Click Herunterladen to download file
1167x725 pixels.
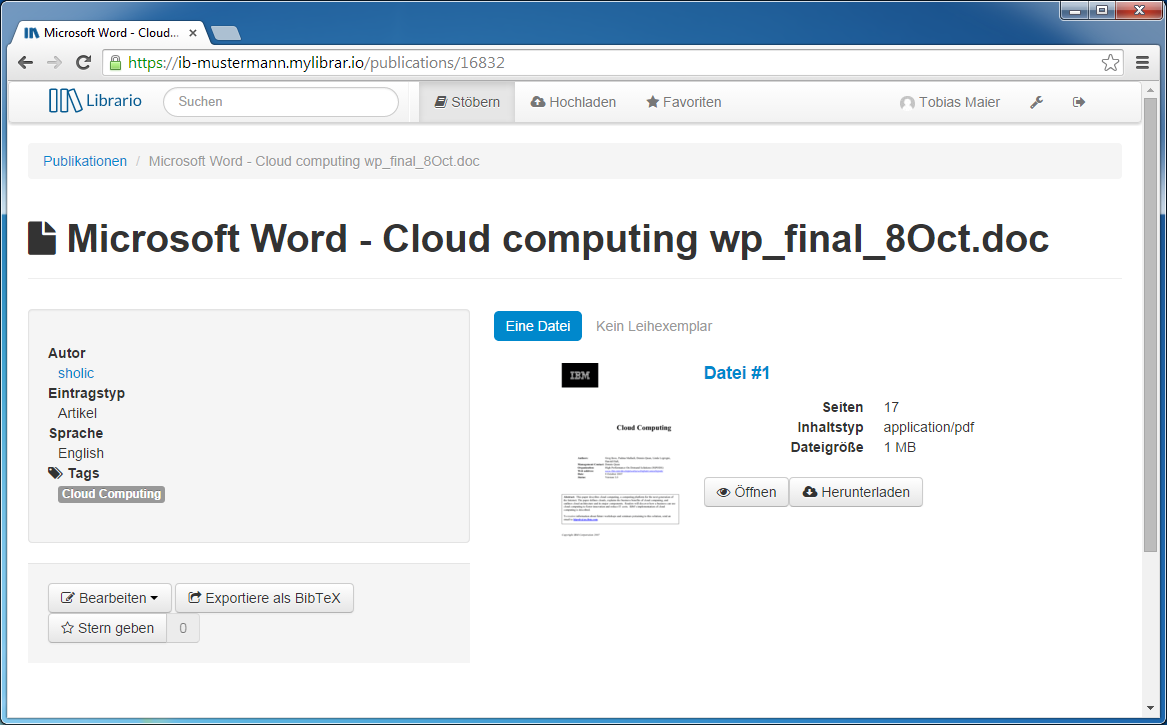[x=856, y=492]
